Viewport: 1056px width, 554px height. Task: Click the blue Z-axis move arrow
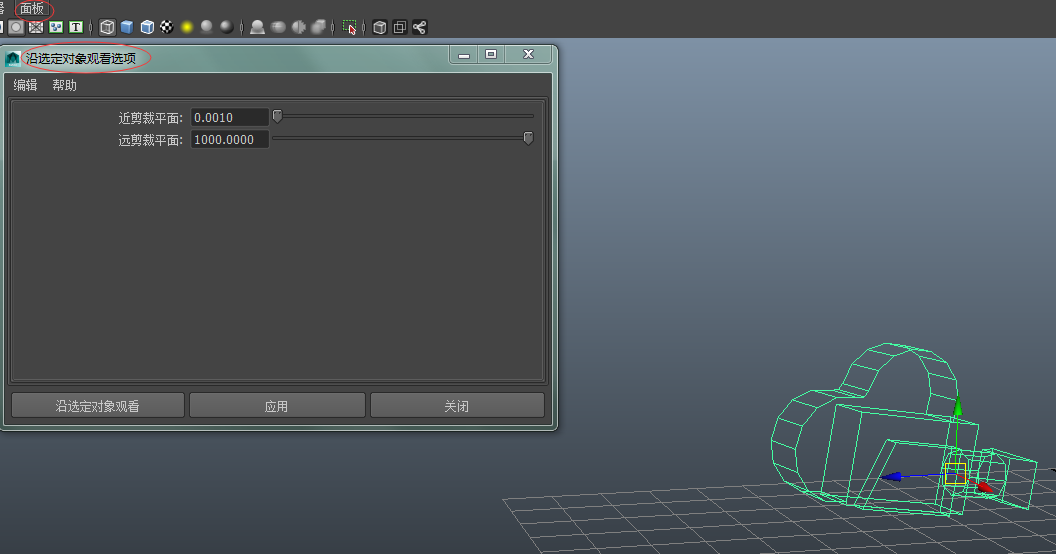(892, 477)
